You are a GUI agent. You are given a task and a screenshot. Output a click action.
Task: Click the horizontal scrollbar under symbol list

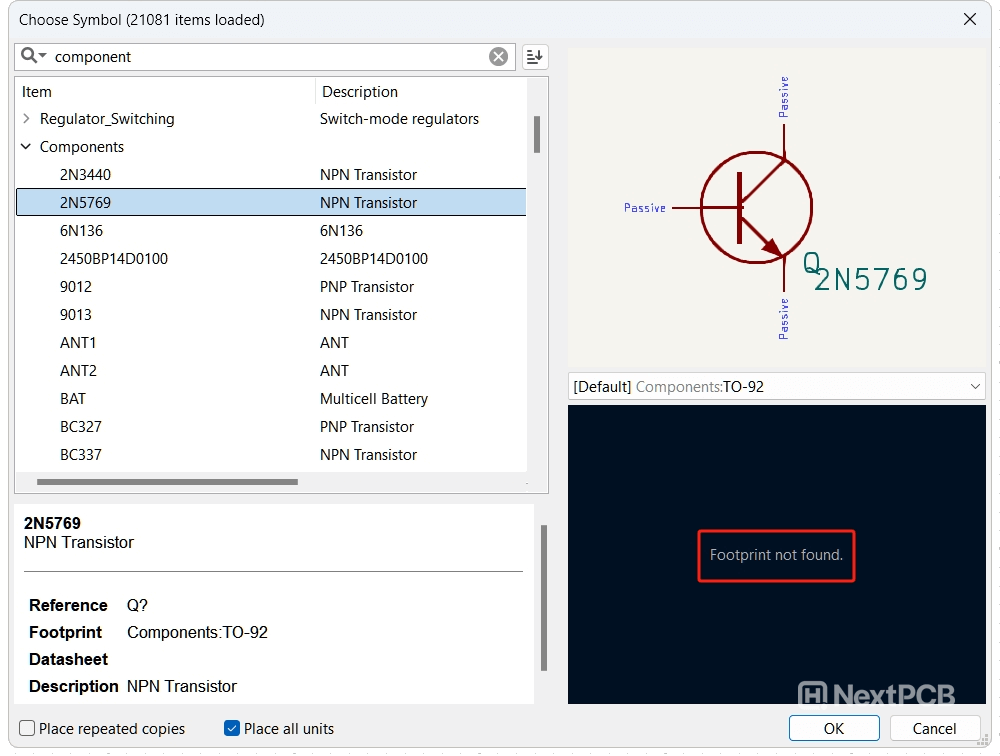[167, 482]
